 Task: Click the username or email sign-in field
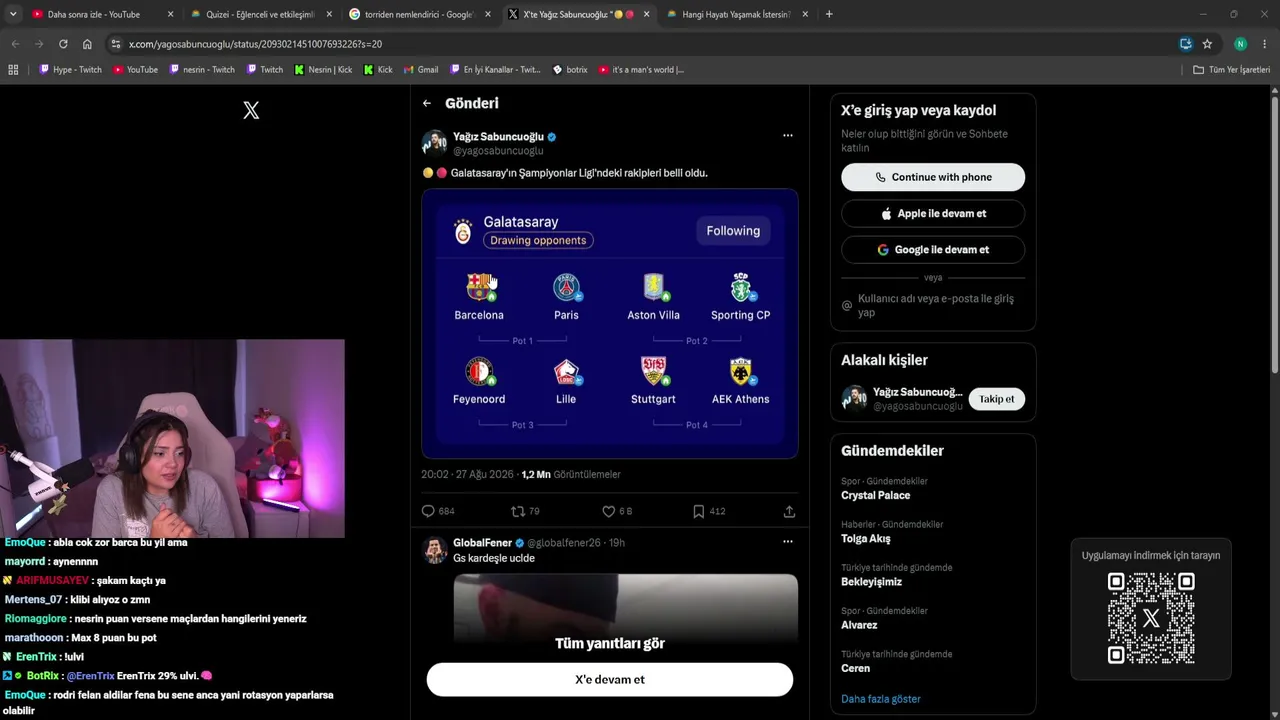933,305
